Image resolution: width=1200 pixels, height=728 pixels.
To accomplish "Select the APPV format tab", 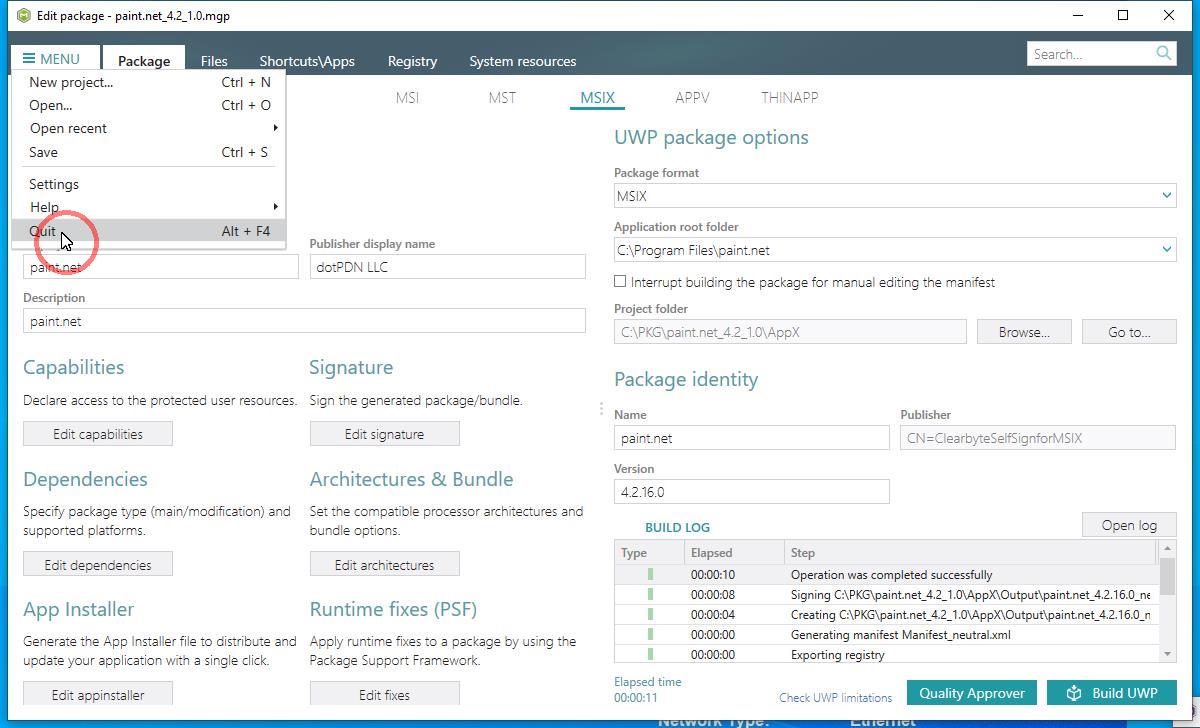I will 692,98.
